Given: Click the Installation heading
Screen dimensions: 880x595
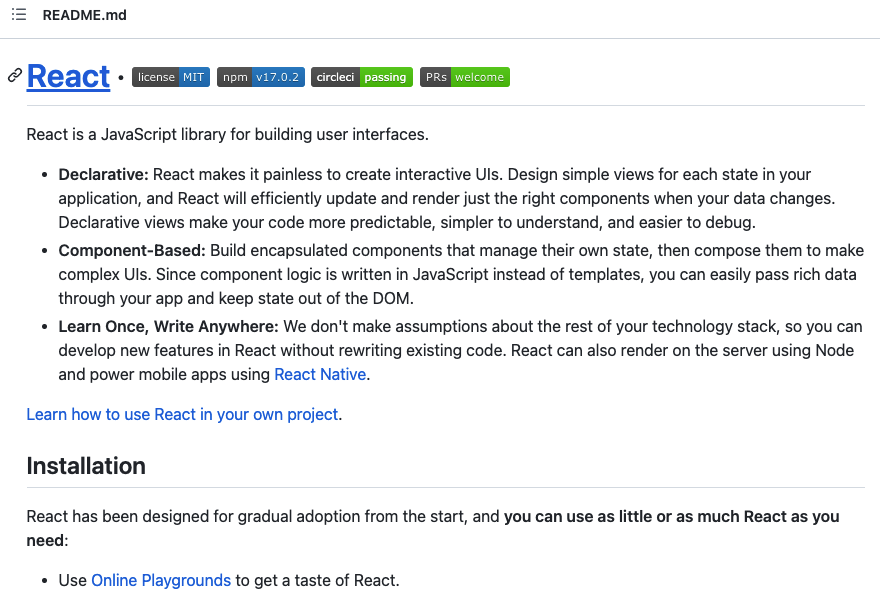Looking at the screenshot, I should point(86,466).
